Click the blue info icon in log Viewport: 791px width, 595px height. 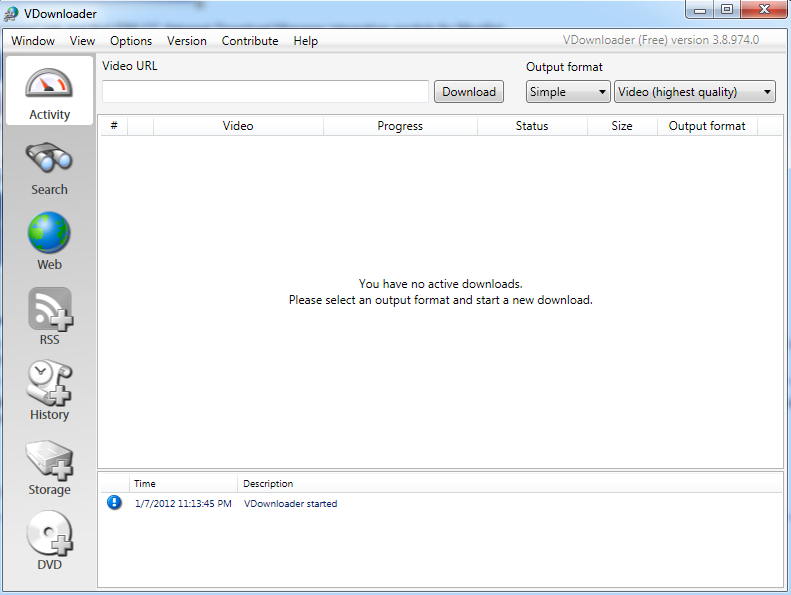coord(115,503)
